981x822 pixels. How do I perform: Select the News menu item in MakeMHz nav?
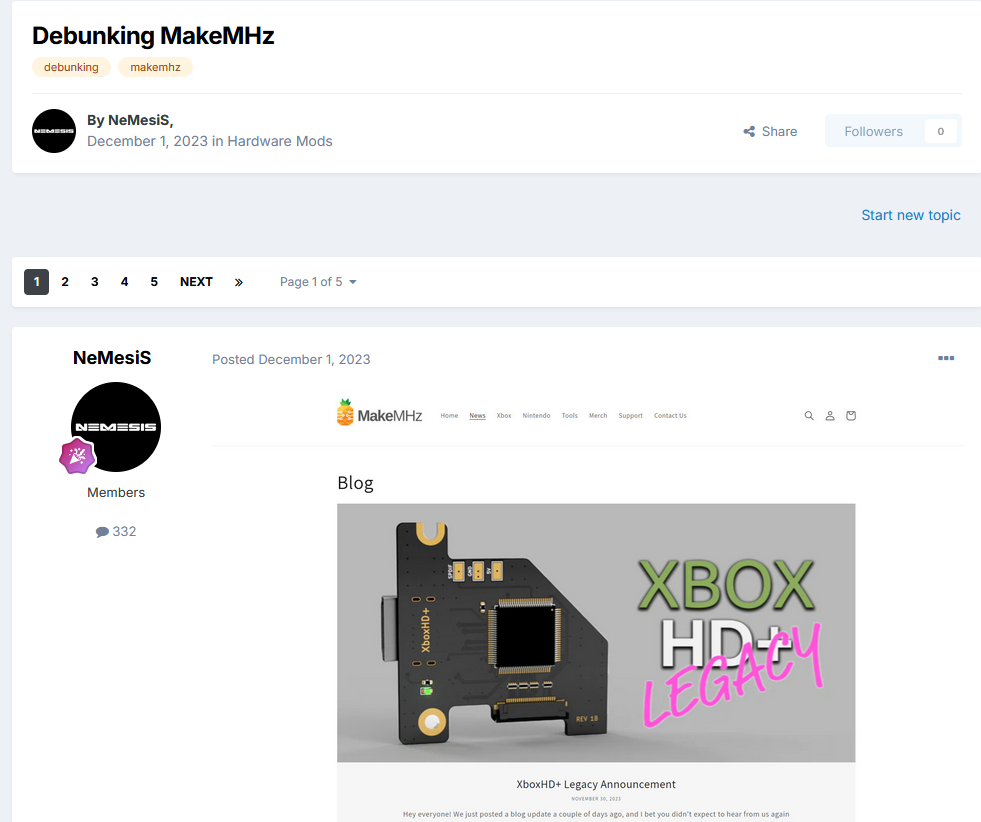(x=477, y=415)
